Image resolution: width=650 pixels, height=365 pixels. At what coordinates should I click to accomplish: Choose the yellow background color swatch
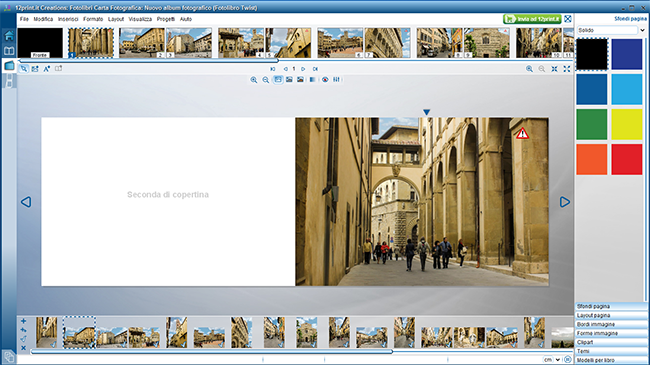pyautogui.click(x=626, y=124)
